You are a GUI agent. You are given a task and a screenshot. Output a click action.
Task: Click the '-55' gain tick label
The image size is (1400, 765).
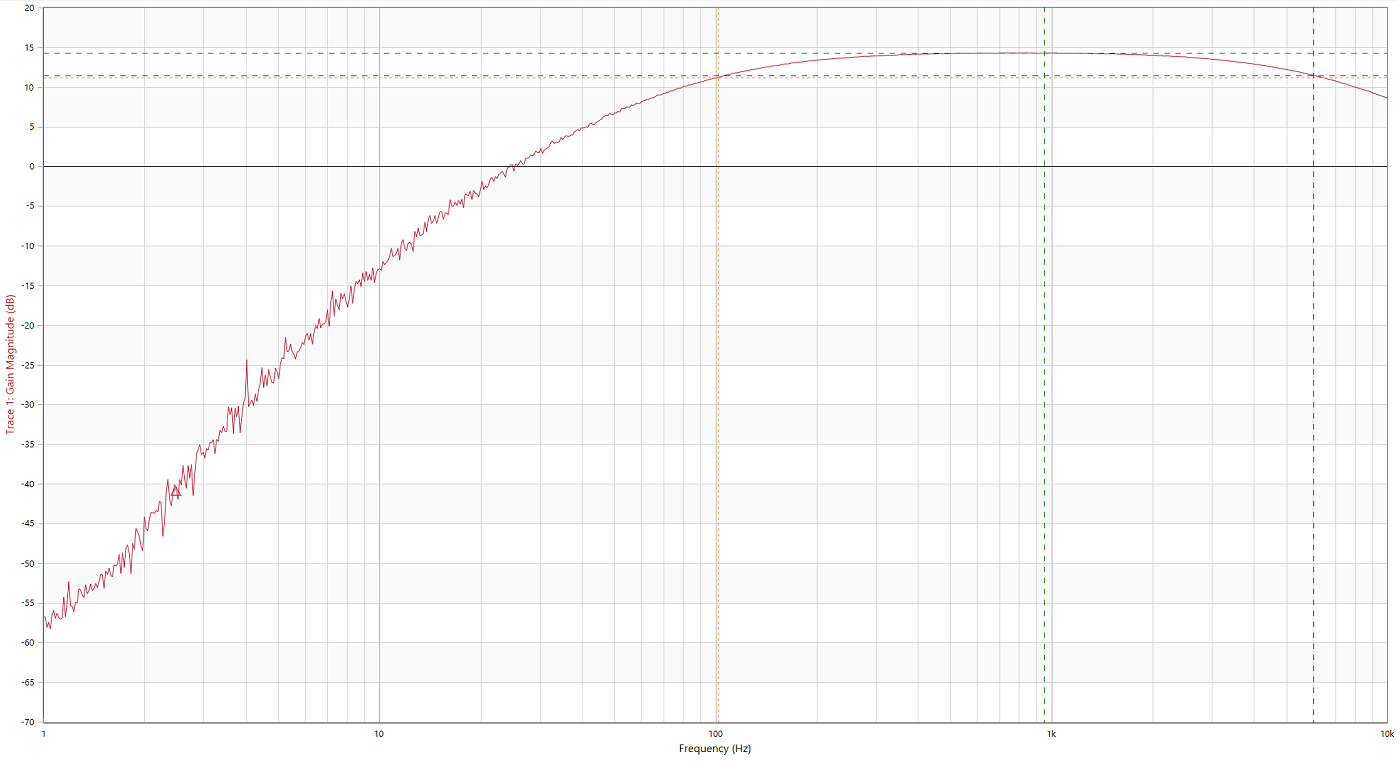27,603
